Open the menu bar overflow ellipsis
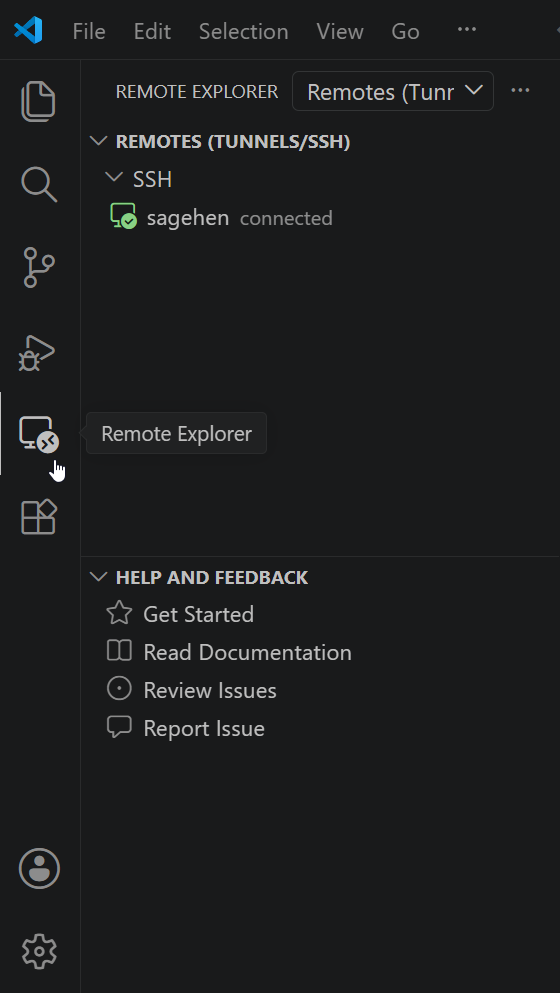The height and width of the screenshot is (993, 560). point(467,29)
